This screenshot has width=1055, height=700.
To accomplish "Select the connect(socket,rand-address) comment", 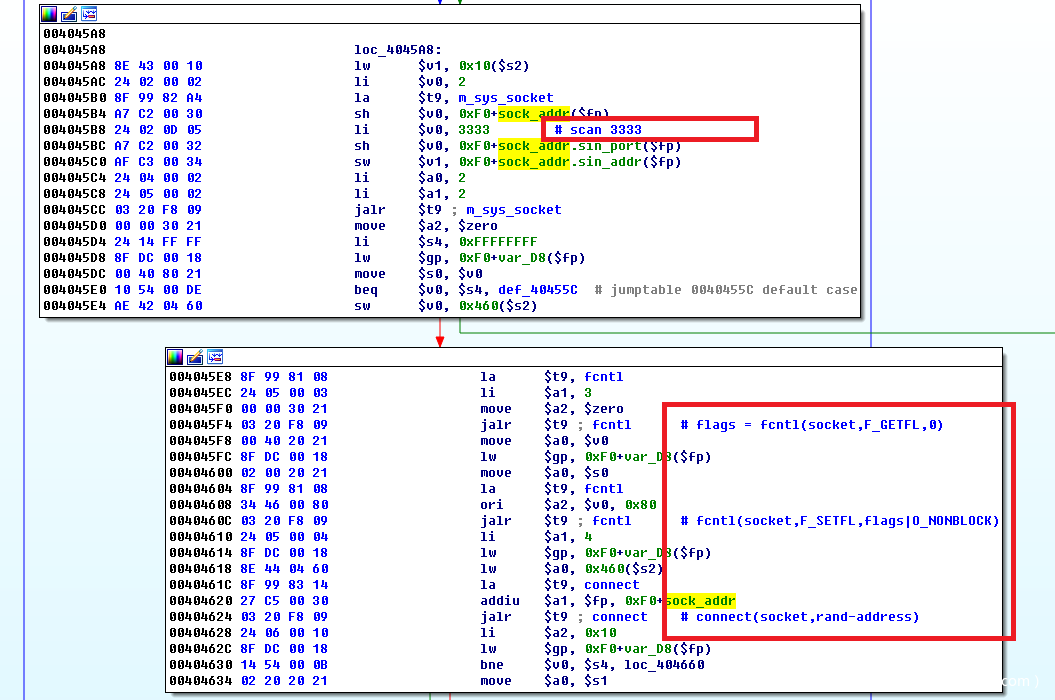I will click(x=799, y=617).
